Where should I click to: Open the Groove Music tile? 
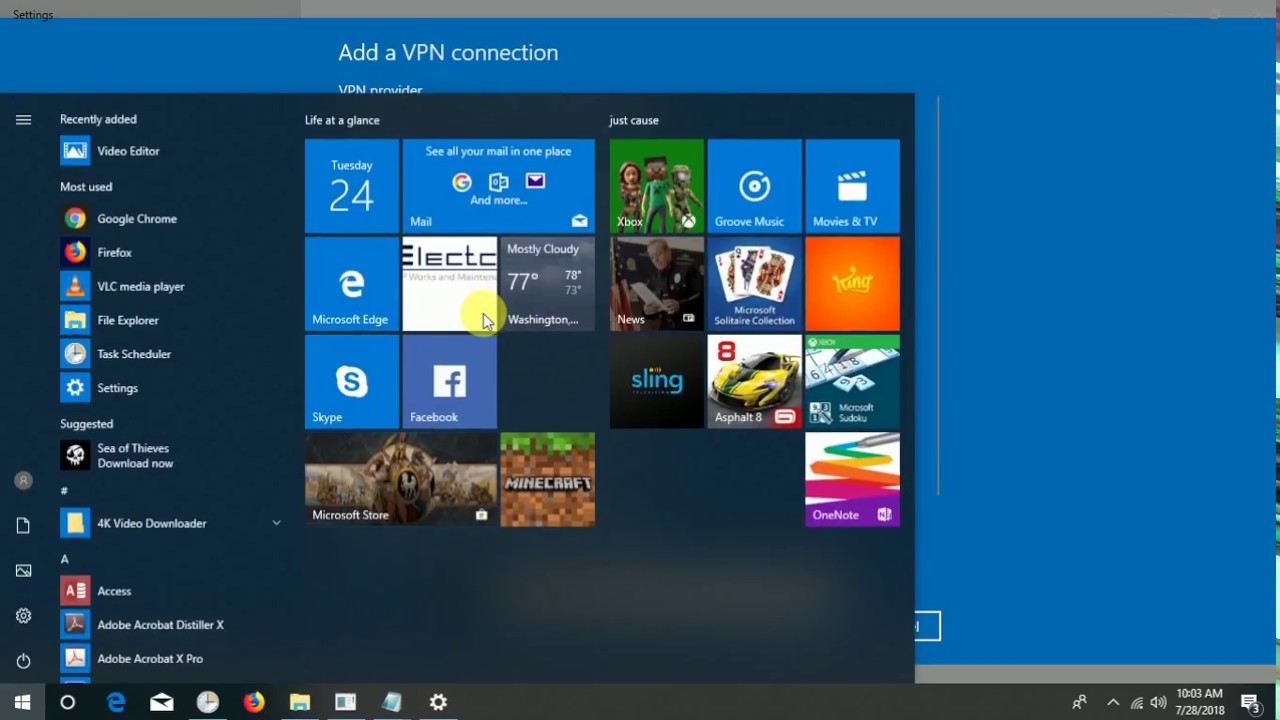click(755, 186)
